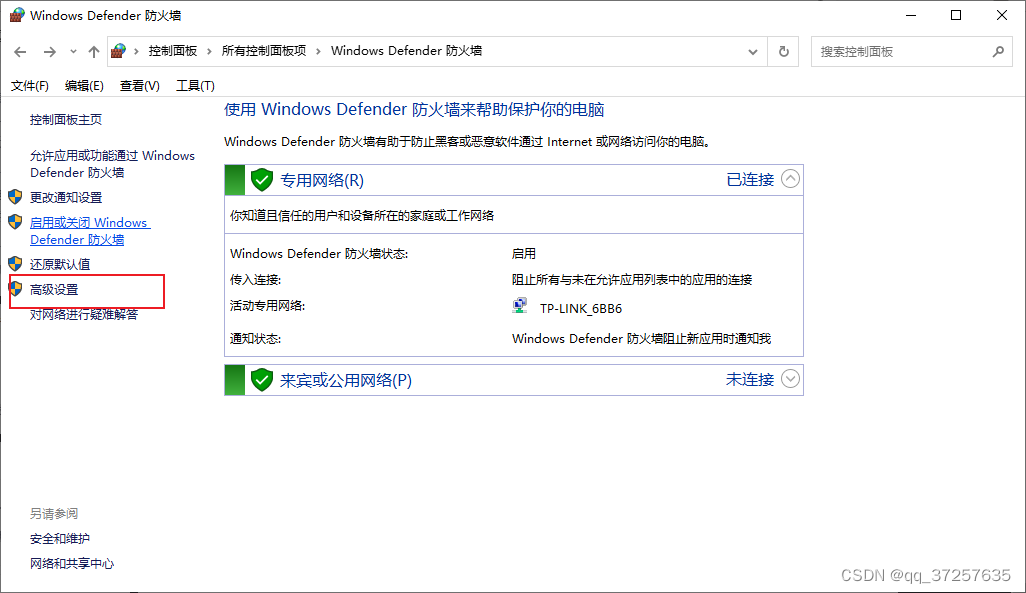This screenshot has width=1026, height=593.
Task: Click breadcrumb chevron before 控制面板
Action: point(136,52)
